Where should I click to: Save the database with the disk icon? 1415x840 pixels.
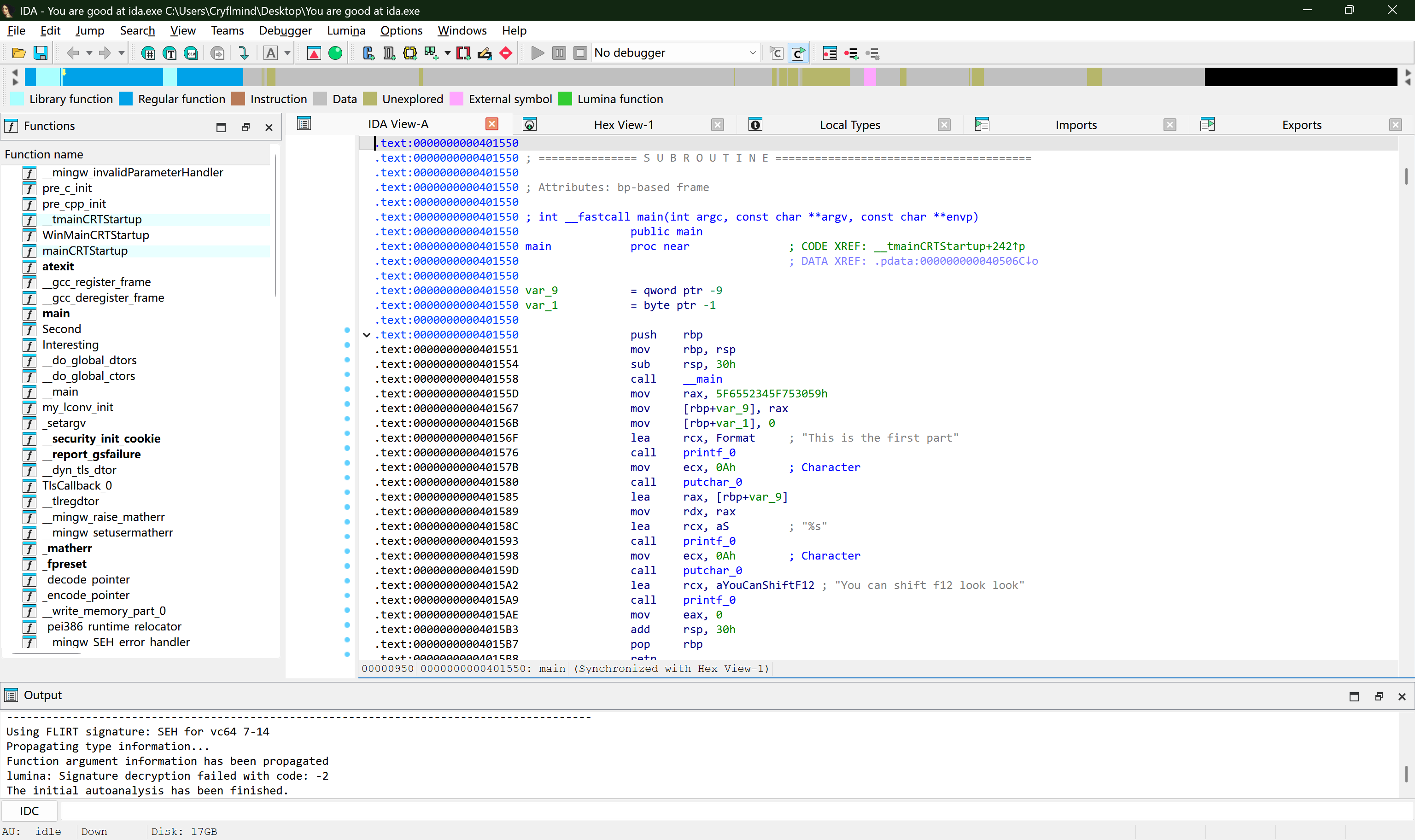click(40, 52)
